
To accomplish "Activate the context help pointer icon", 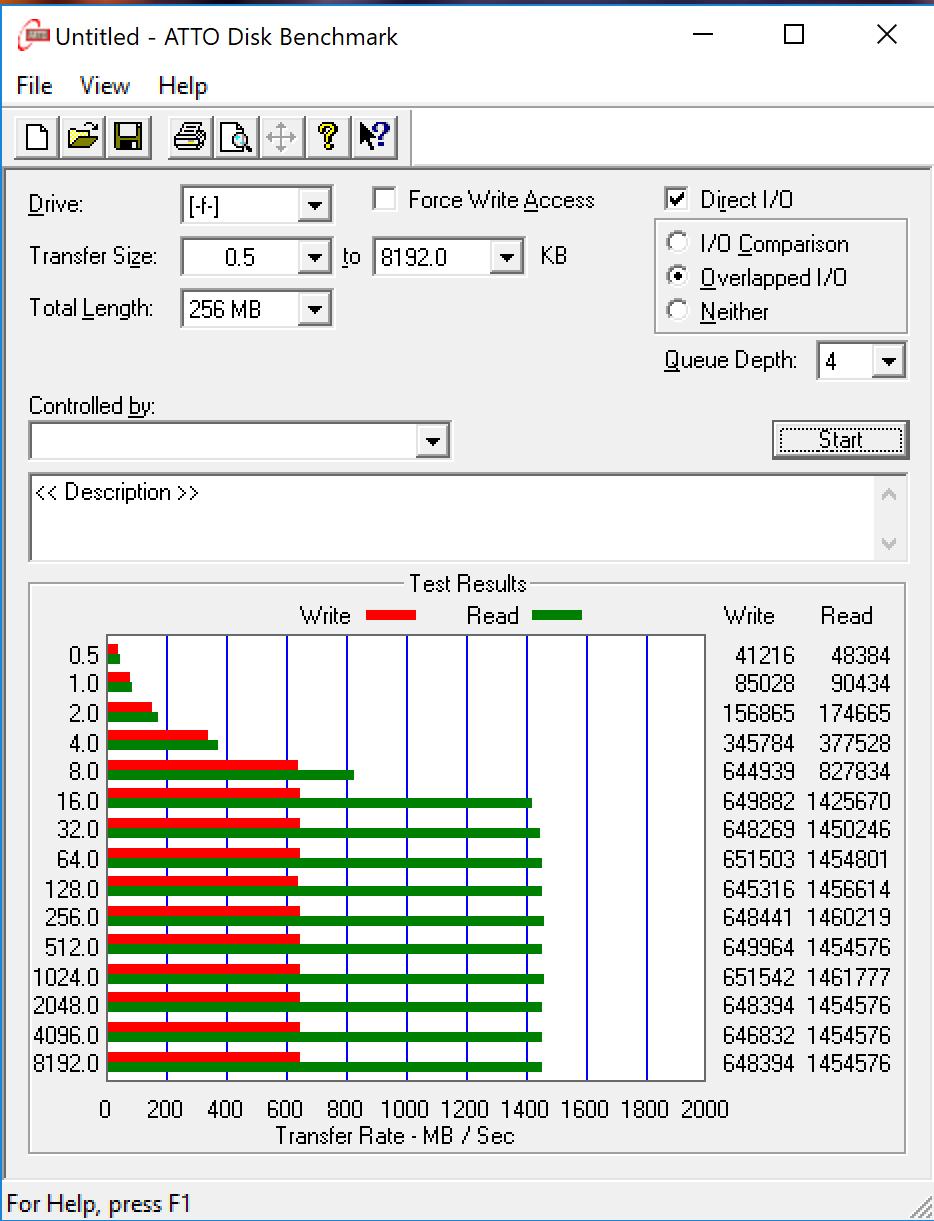I will click(x=374, y=136).
